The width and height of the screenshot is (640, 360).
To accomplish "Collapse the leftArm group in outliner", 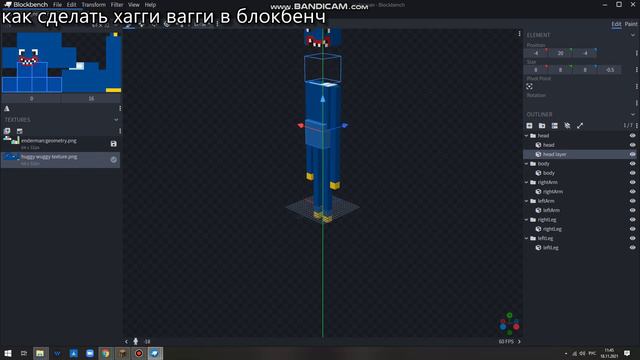I will (x=527, y=201).
